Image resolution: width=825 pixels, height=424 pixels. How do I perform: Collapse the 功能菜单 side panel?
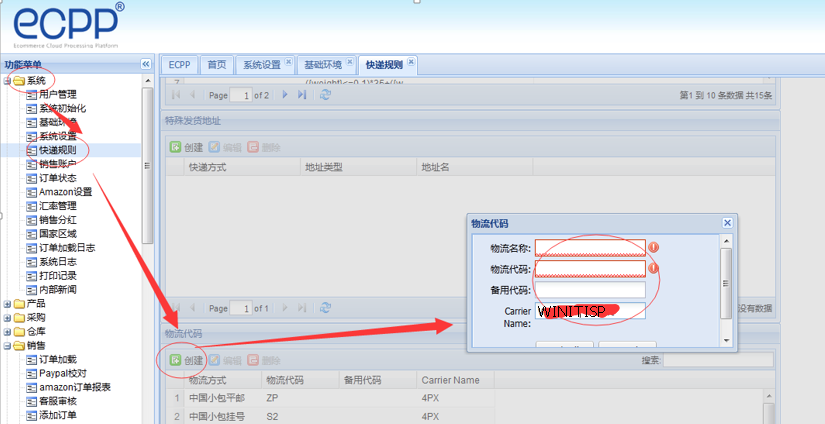145,64
